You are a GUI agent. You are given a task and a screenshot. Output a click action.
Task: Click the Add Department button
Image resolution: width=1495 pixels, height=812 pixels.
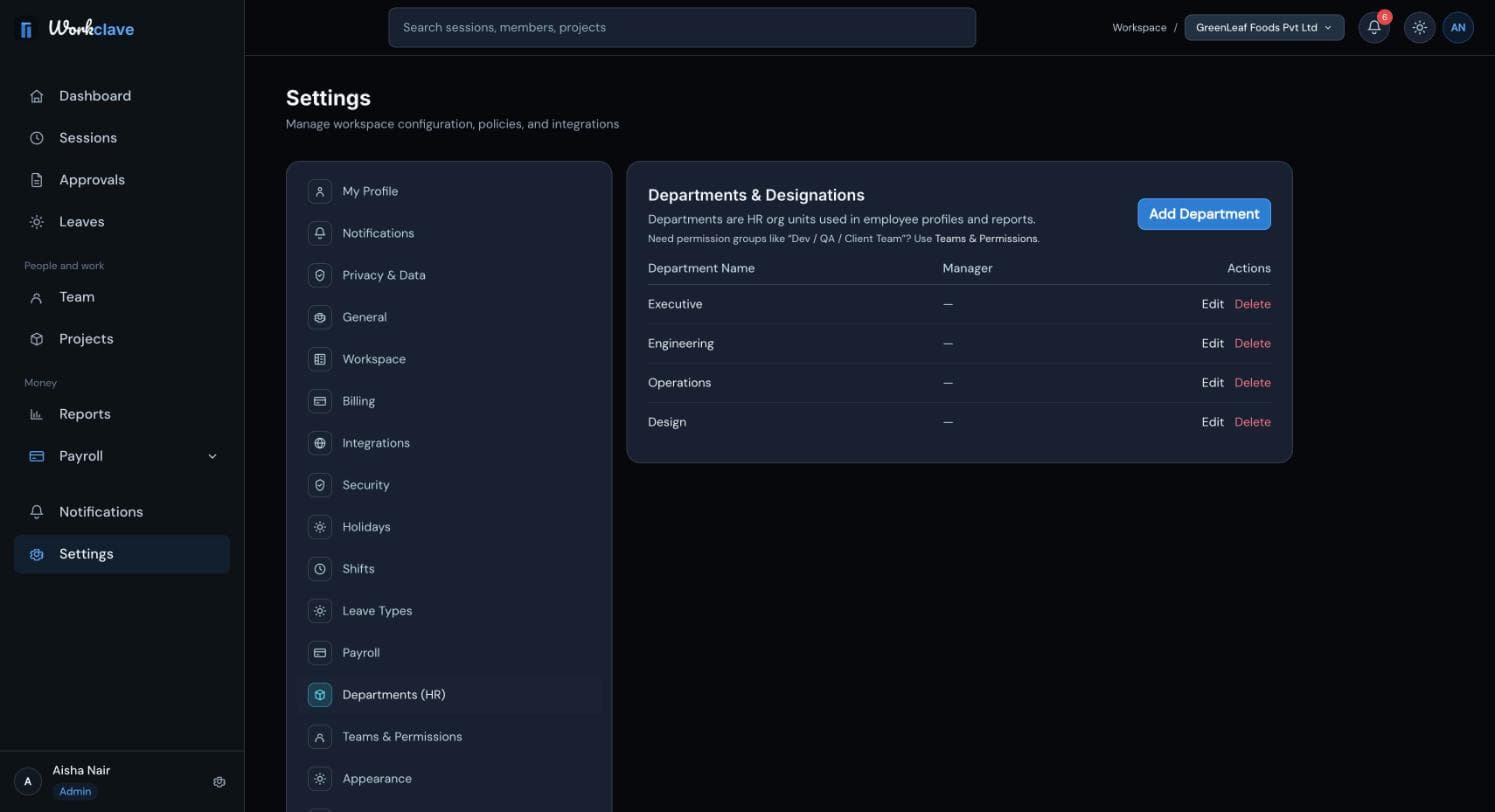[1204, 214]
